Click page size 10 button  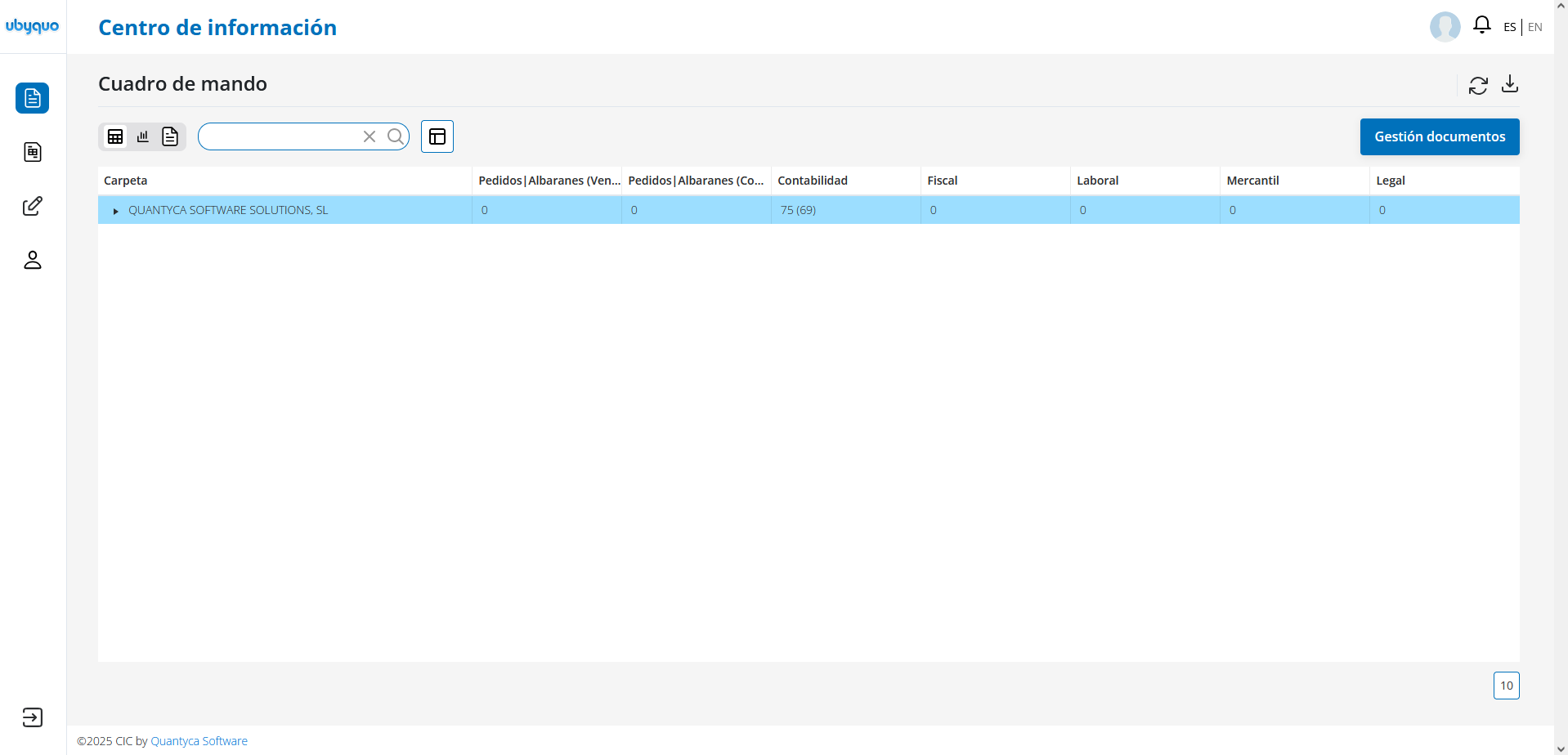(x=1507, y=686)
